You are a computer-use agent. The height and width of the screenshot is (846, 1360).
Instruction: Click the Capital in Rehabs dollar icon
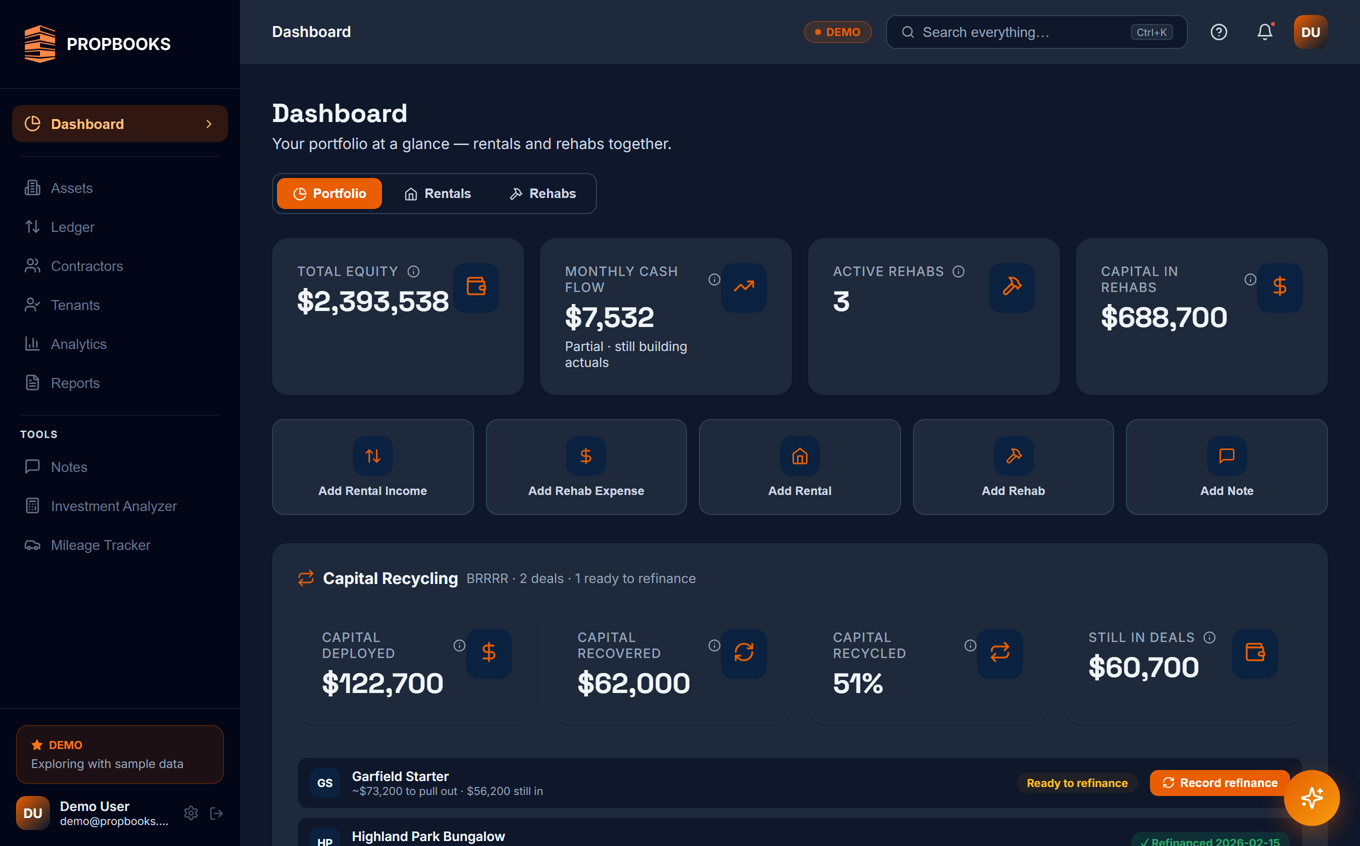1280,287
